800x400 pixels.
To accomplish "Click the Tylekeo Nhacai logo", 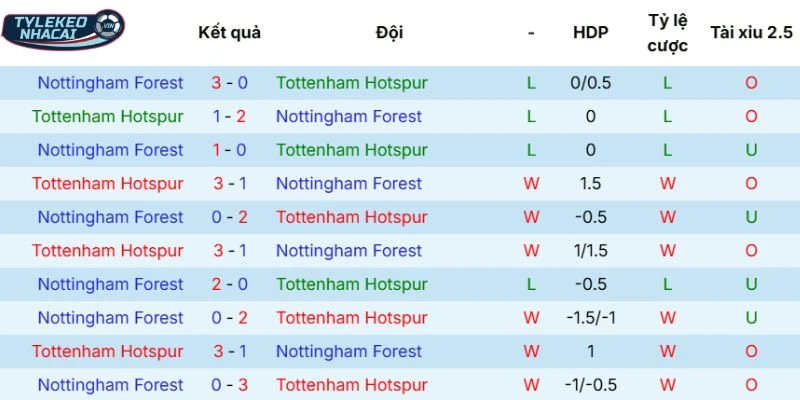I will pos(62,29).
